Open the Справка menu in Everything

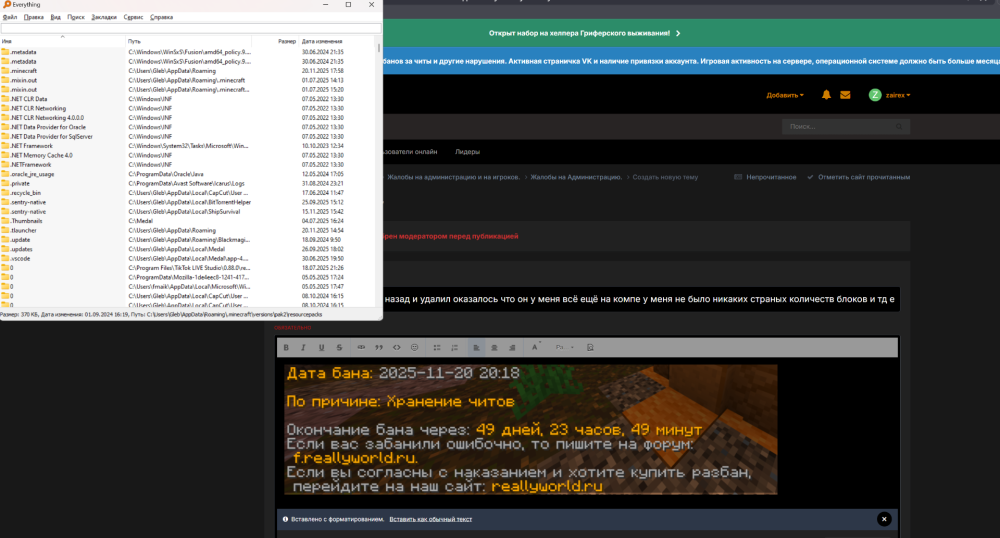click(x=161, y=17)
